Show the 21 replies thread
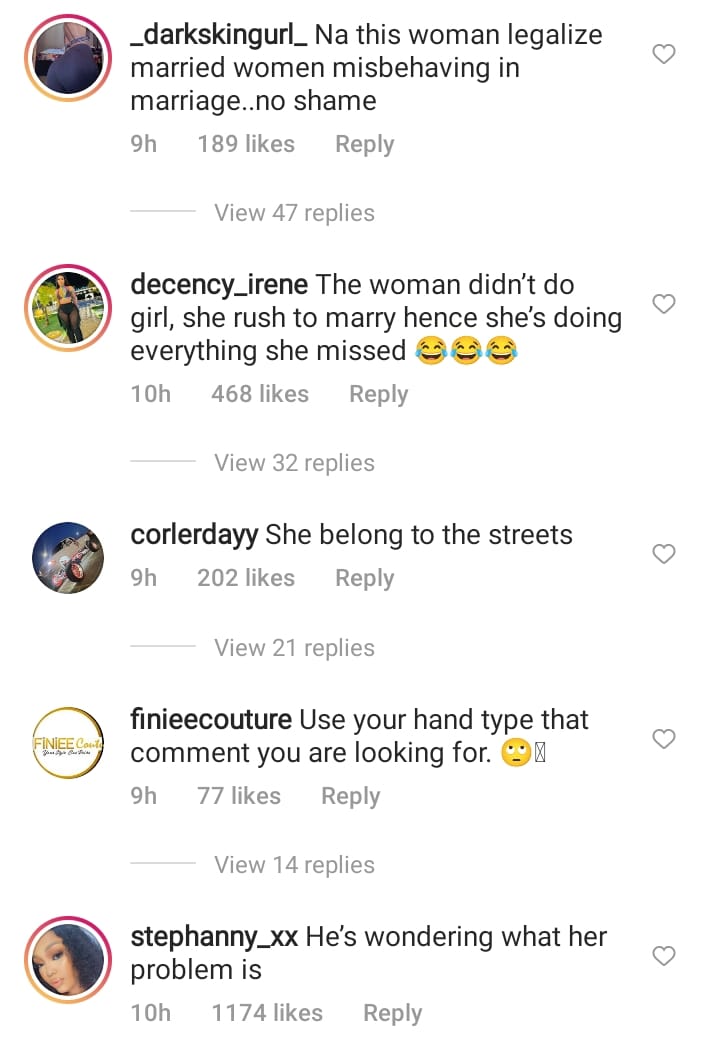Image resolution: width=720 pixels, height=1037 pixels. (x=294, y=648)
